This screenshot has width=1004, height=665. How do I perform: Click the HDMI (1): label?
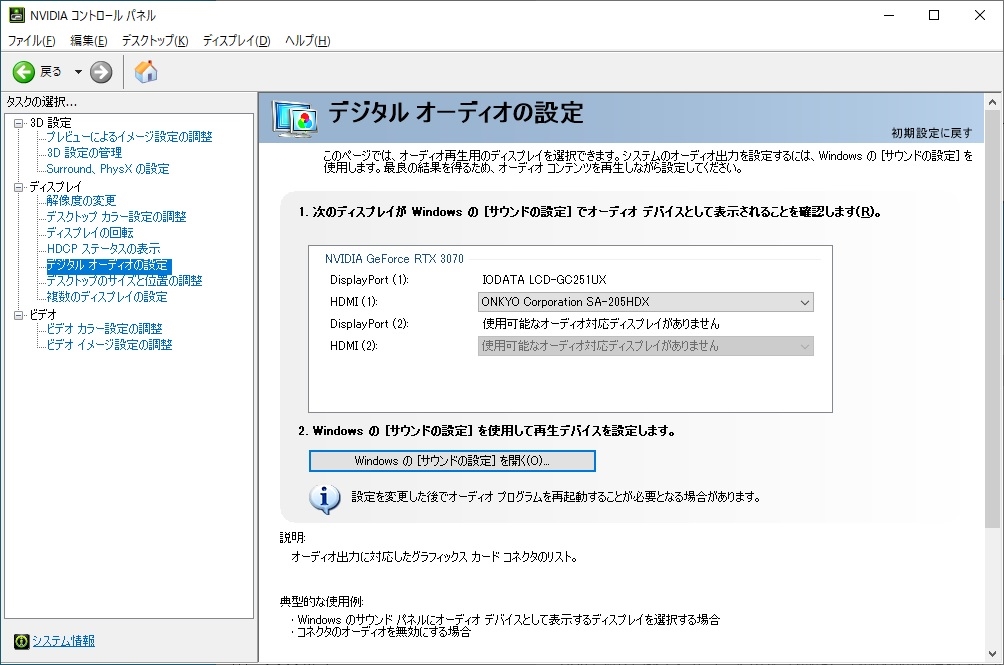point(354,301)
